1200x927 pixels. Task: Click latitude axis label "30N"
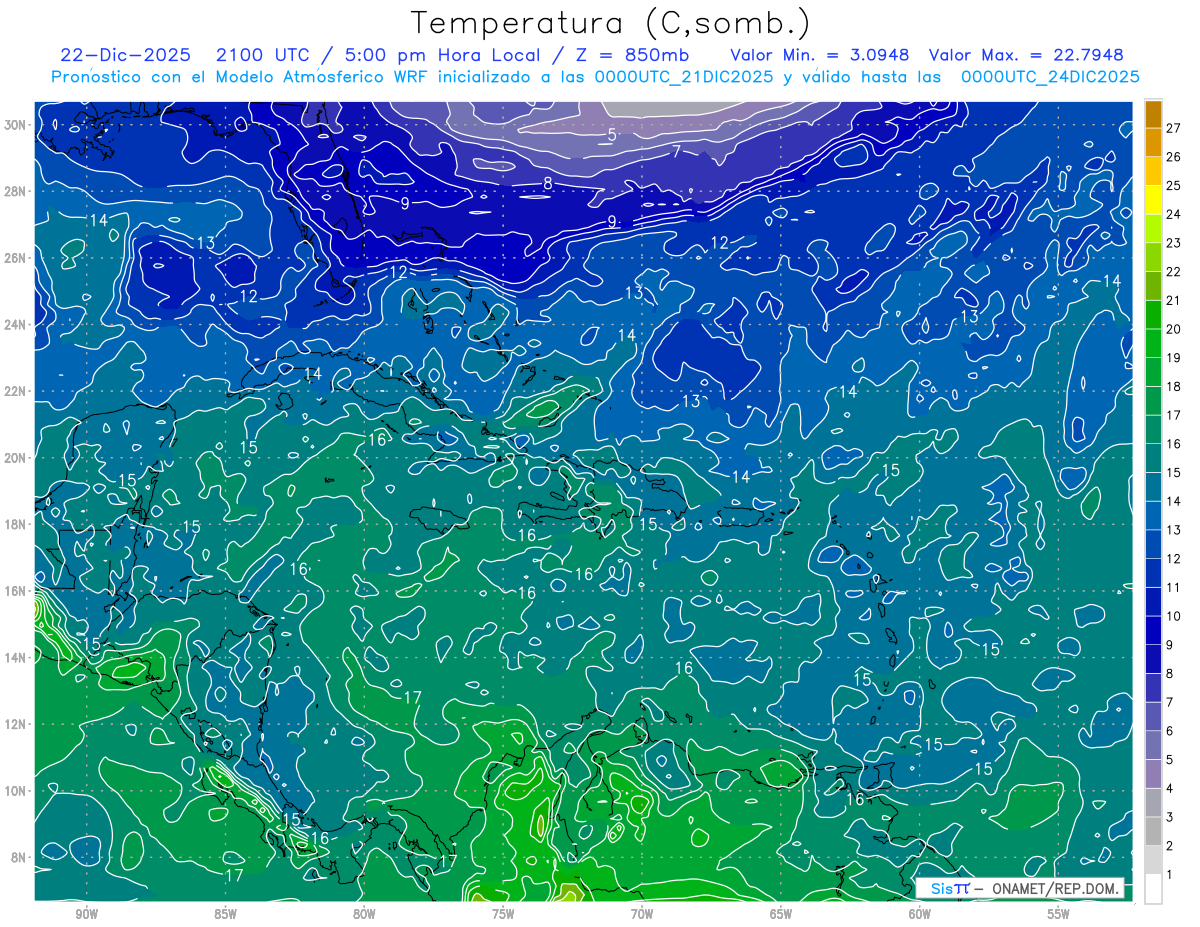[16, 125]
